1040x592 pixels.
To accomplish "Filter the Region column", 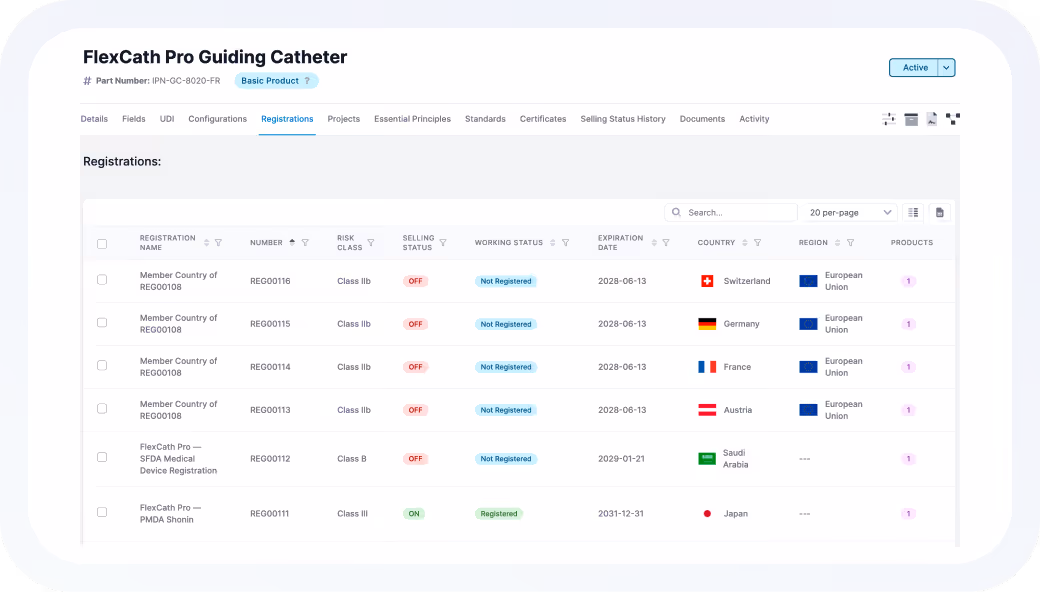I will pos(850,243).
